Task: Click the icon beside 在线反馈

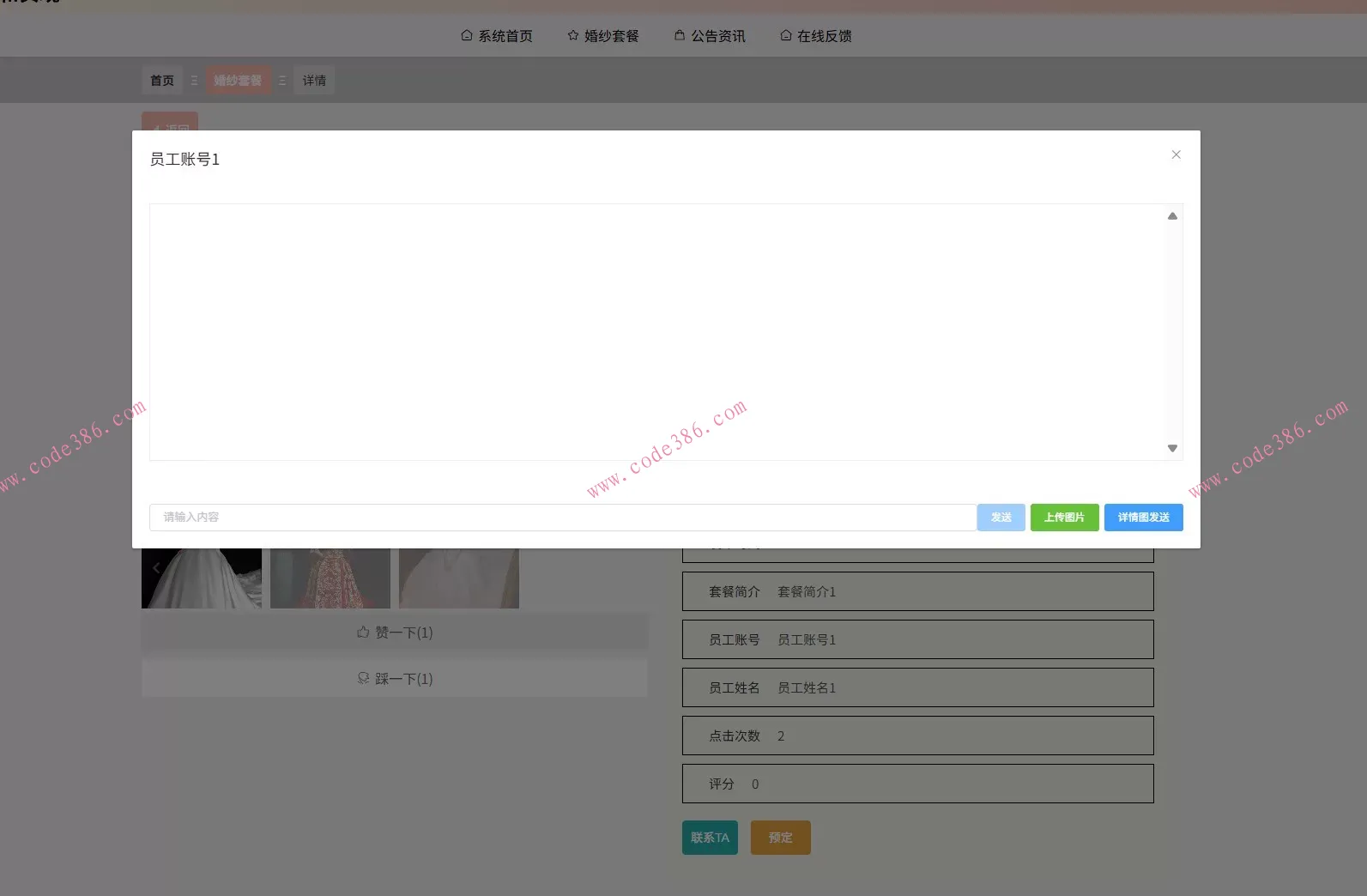Action: pyautogui.click(x=786, y=35)
